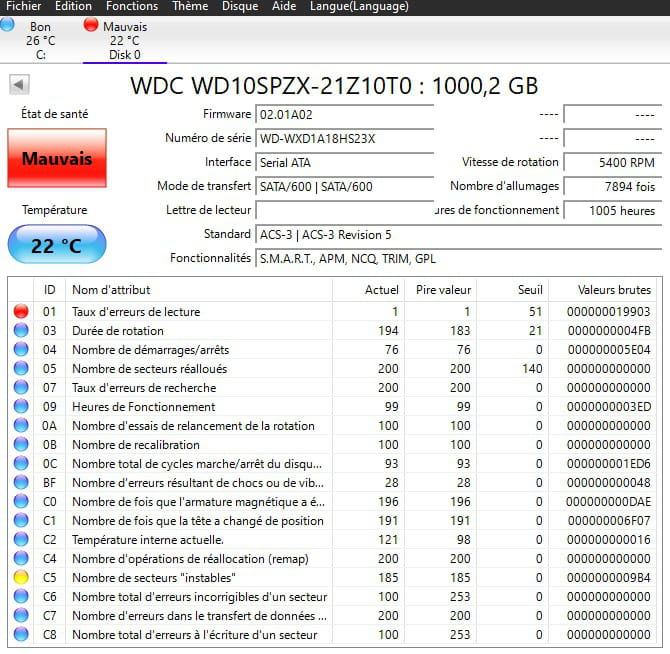Screen dimensions: 670x654
Task: Select the C: drive Bon tab
Action: pos(40,40)
